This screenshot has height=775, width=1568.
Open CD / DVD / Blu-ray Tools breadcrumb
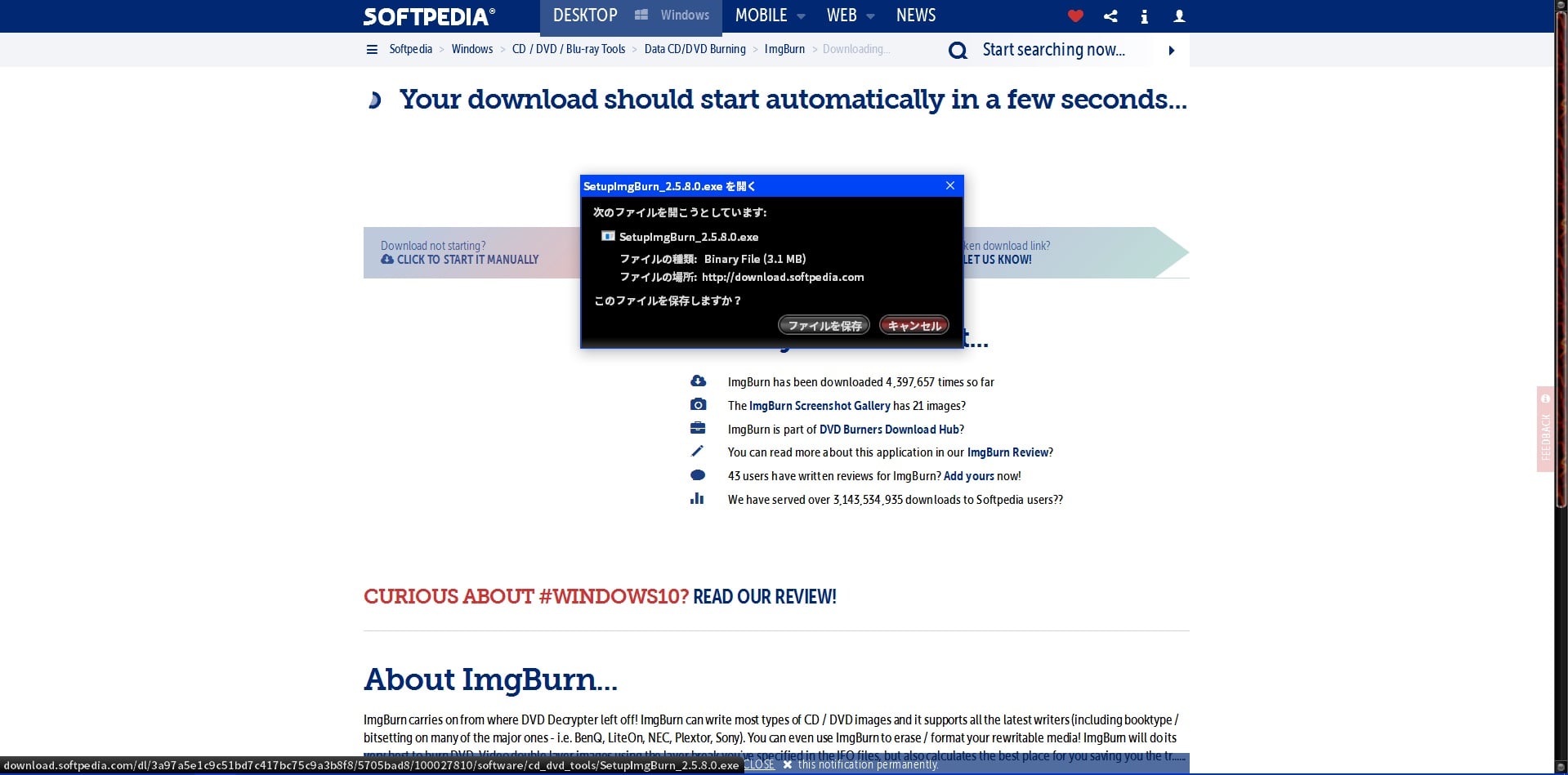[x=569, y=49]
